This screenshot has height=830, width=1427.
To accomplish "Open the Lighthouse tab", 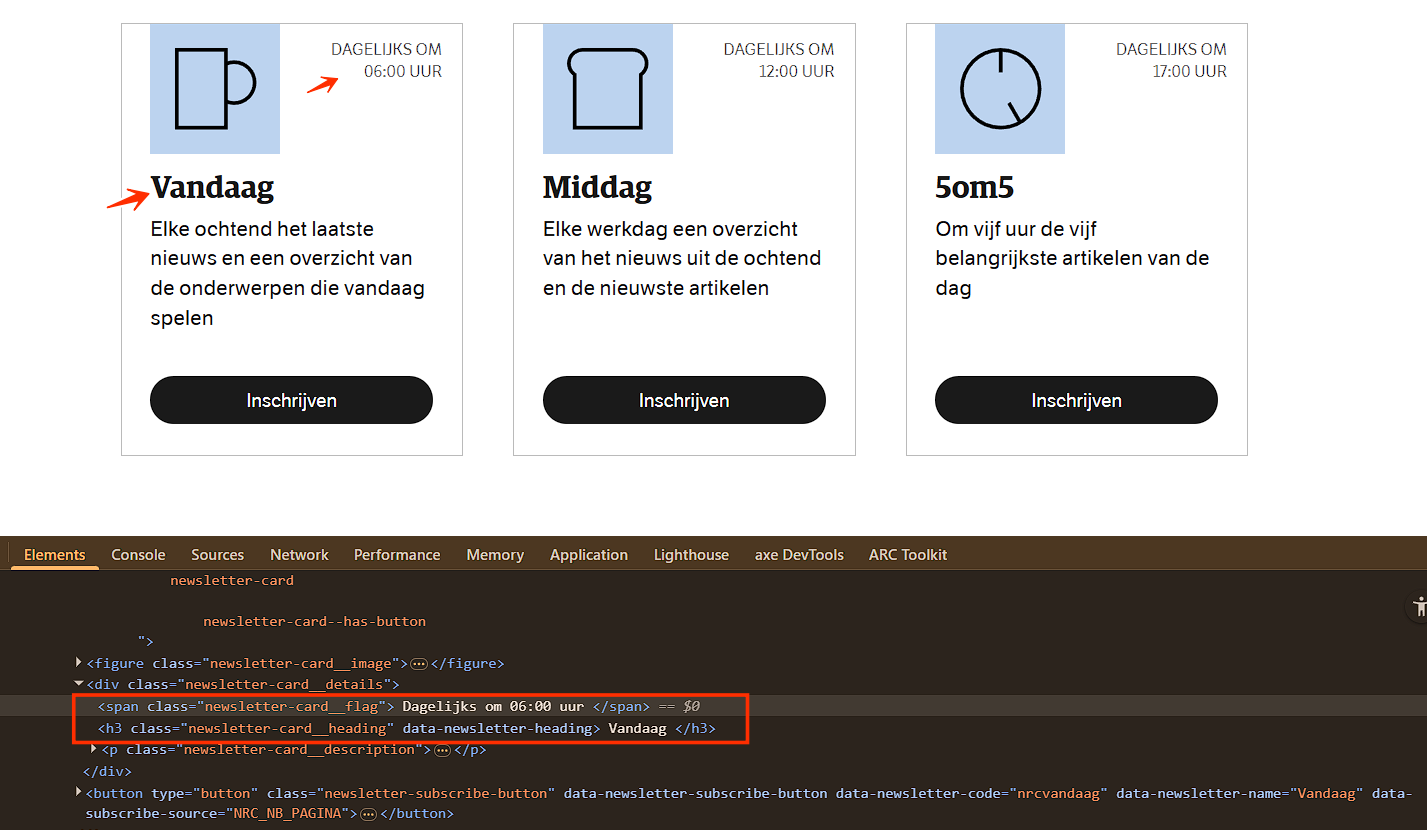I will tap(691, 555).
